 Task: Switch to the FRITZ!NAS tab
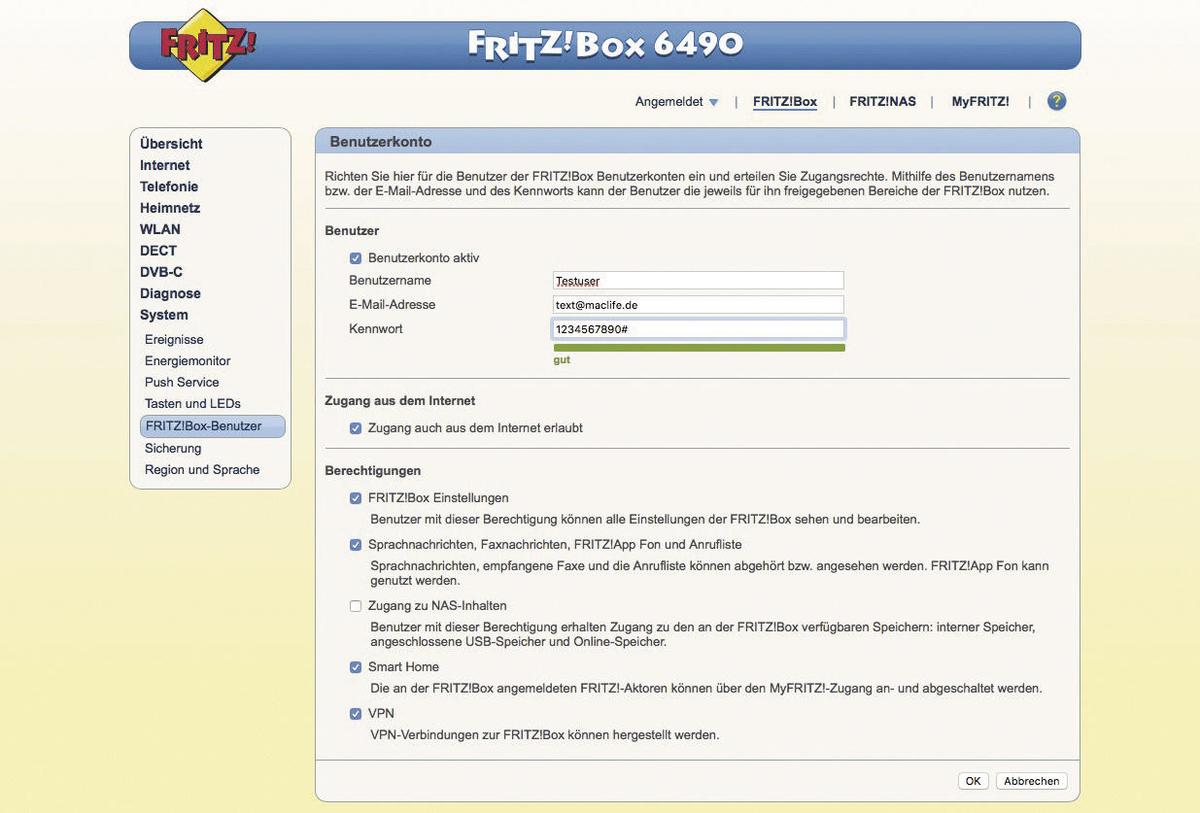pos(883,102)
